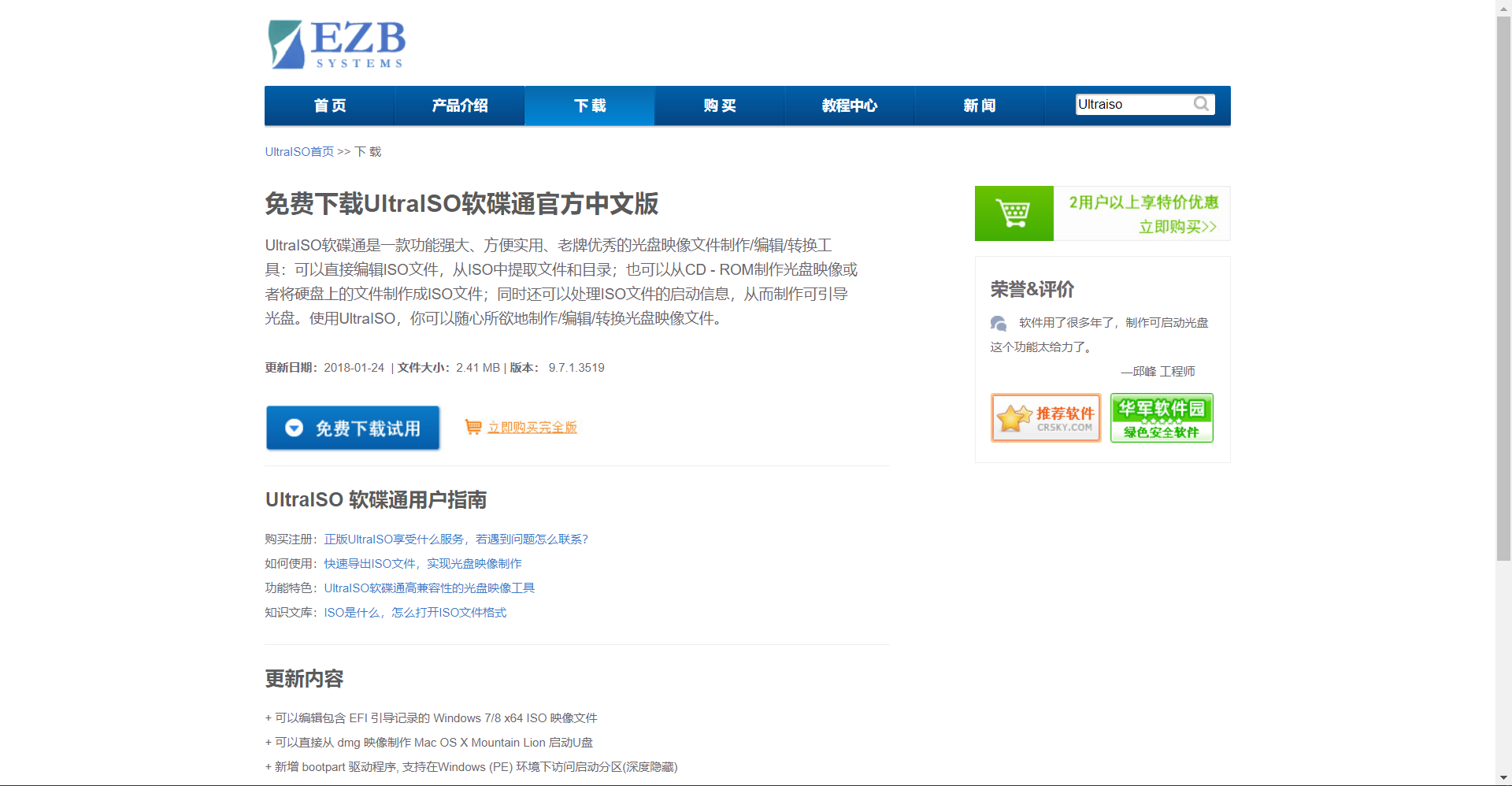The height and width of the screenshot is (786, 1512).
Task: Click the page's vertical scrollbar thumb
Action: pyautogui.click(x=1503, y=288)
